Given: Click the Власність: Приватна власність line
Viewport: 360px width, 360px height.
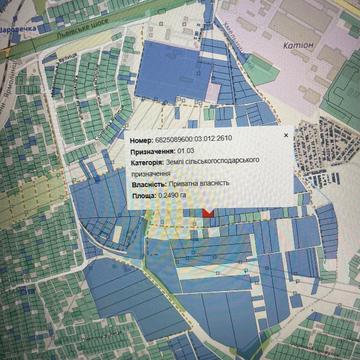Looking at the screenshot, I should click(180, 184).
